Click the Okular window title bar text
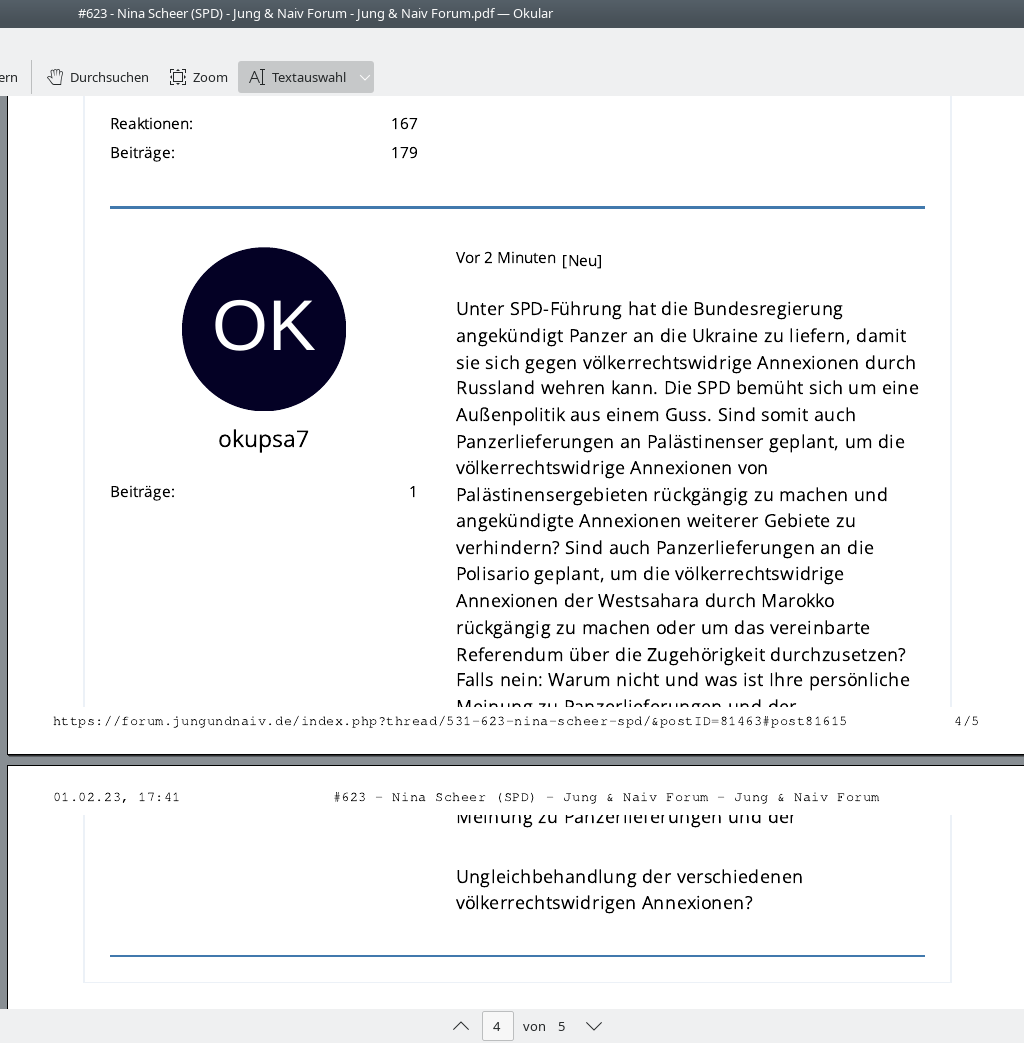Viewport: 1024px width, 1043px height. point(315,13)
